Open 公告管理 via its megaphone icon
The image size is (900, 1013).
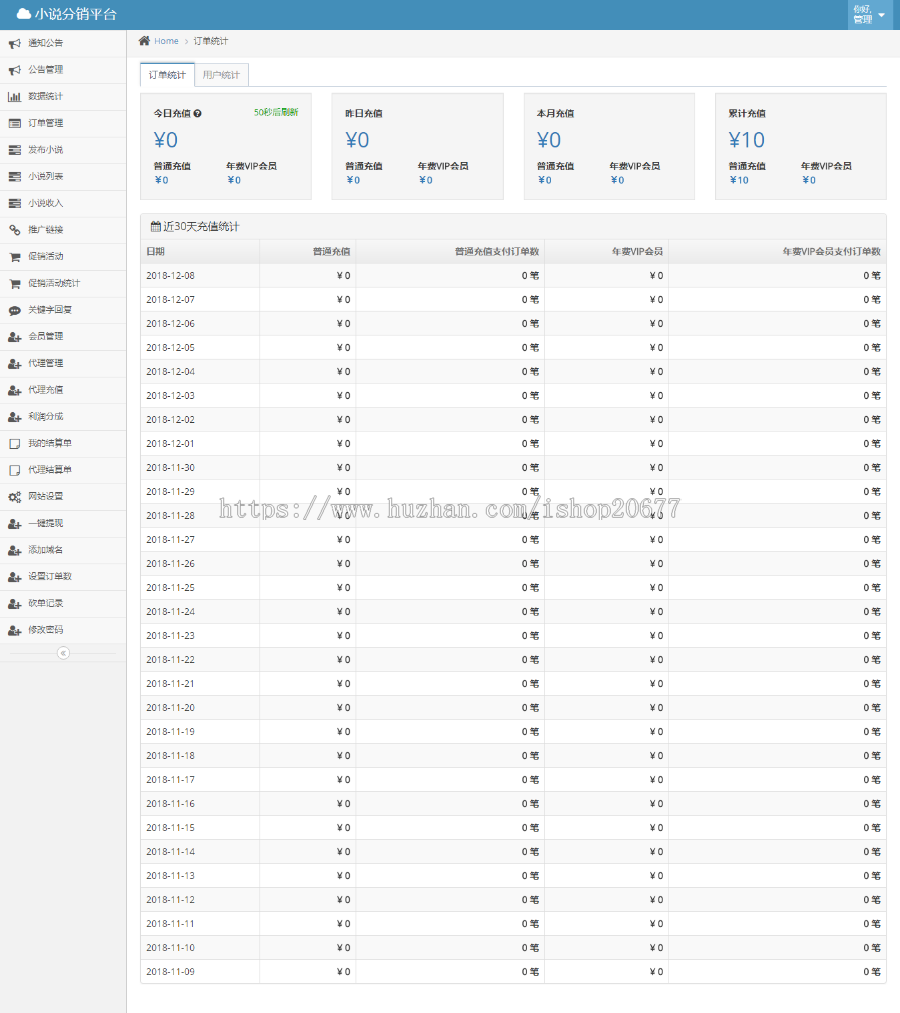(14, 70)
